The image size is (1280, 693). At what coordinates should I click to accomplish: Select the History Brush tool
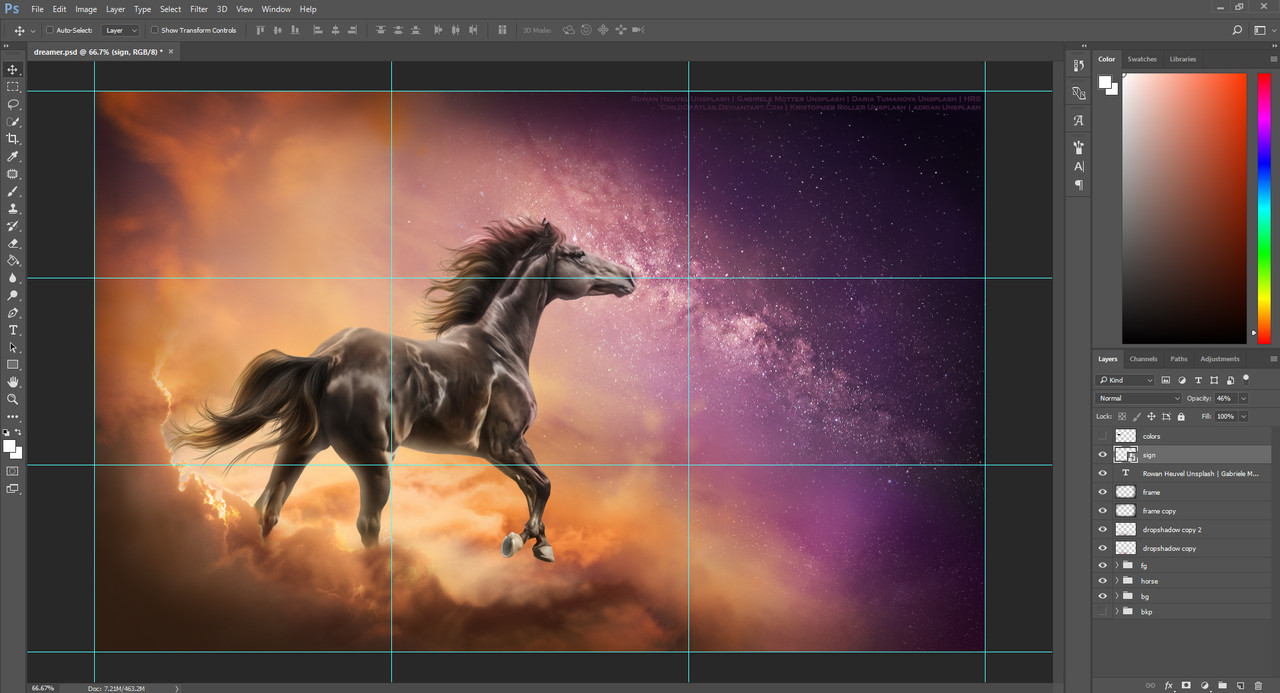tap(13, 226)
